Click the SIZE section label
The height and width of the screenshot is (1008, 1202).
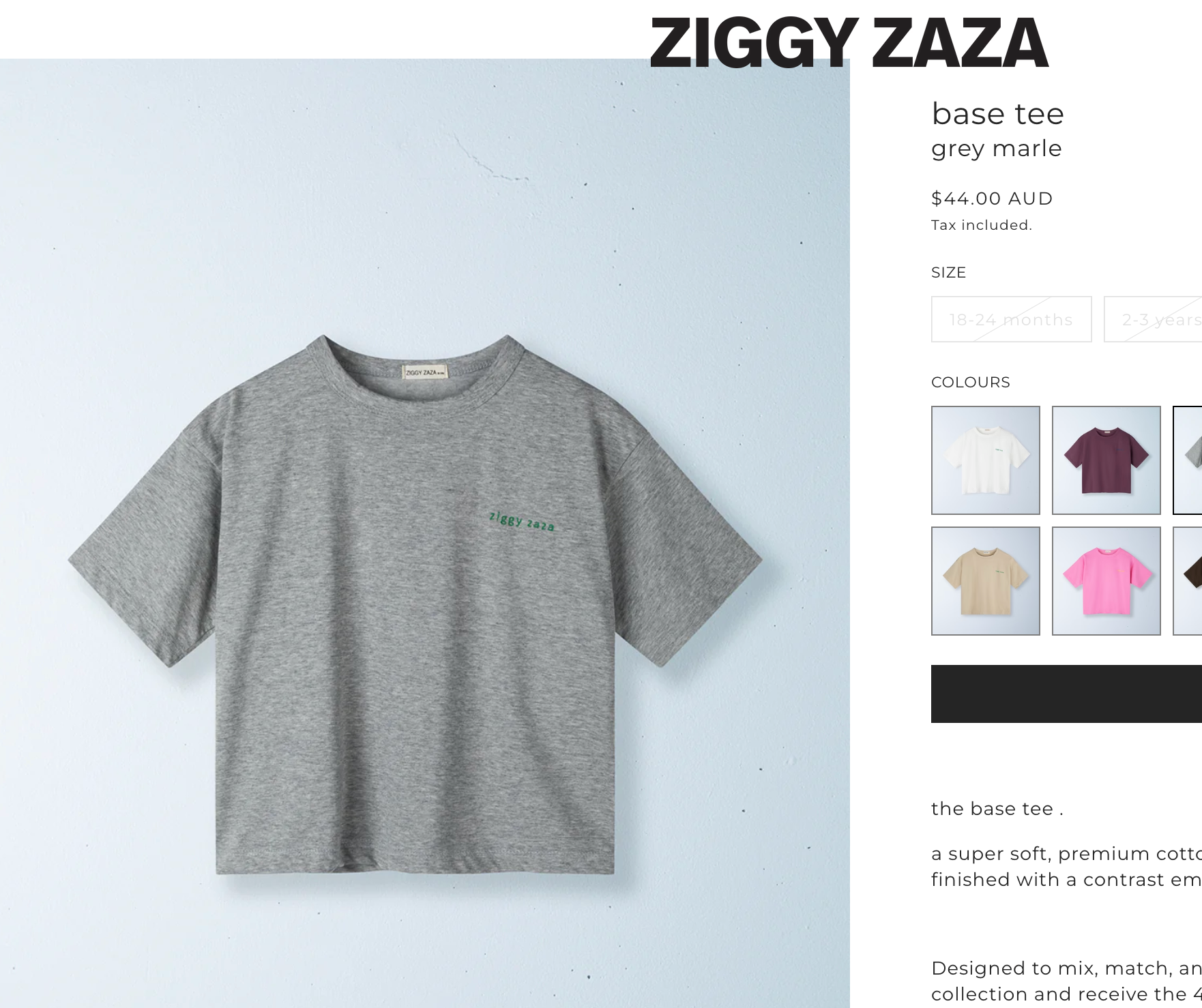(x=948, y=272)
